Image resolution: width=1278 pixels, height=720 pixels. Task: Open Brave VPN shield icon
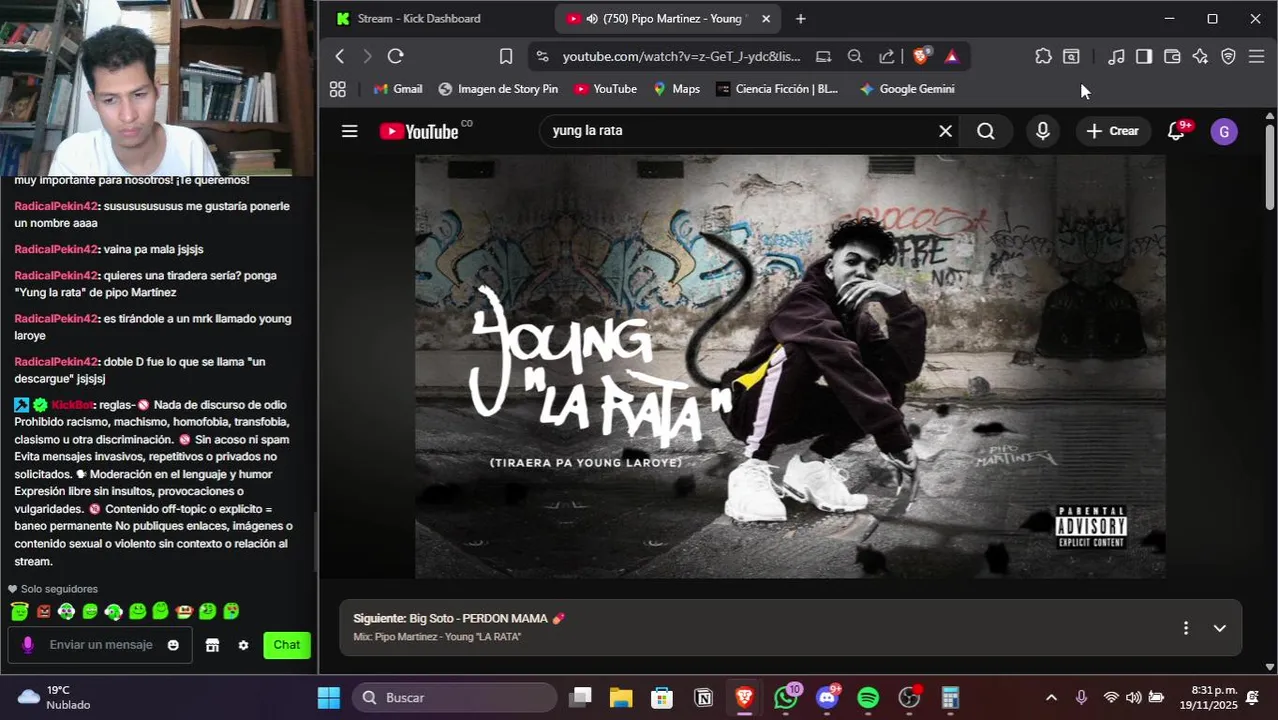(x=1229, y=56)
